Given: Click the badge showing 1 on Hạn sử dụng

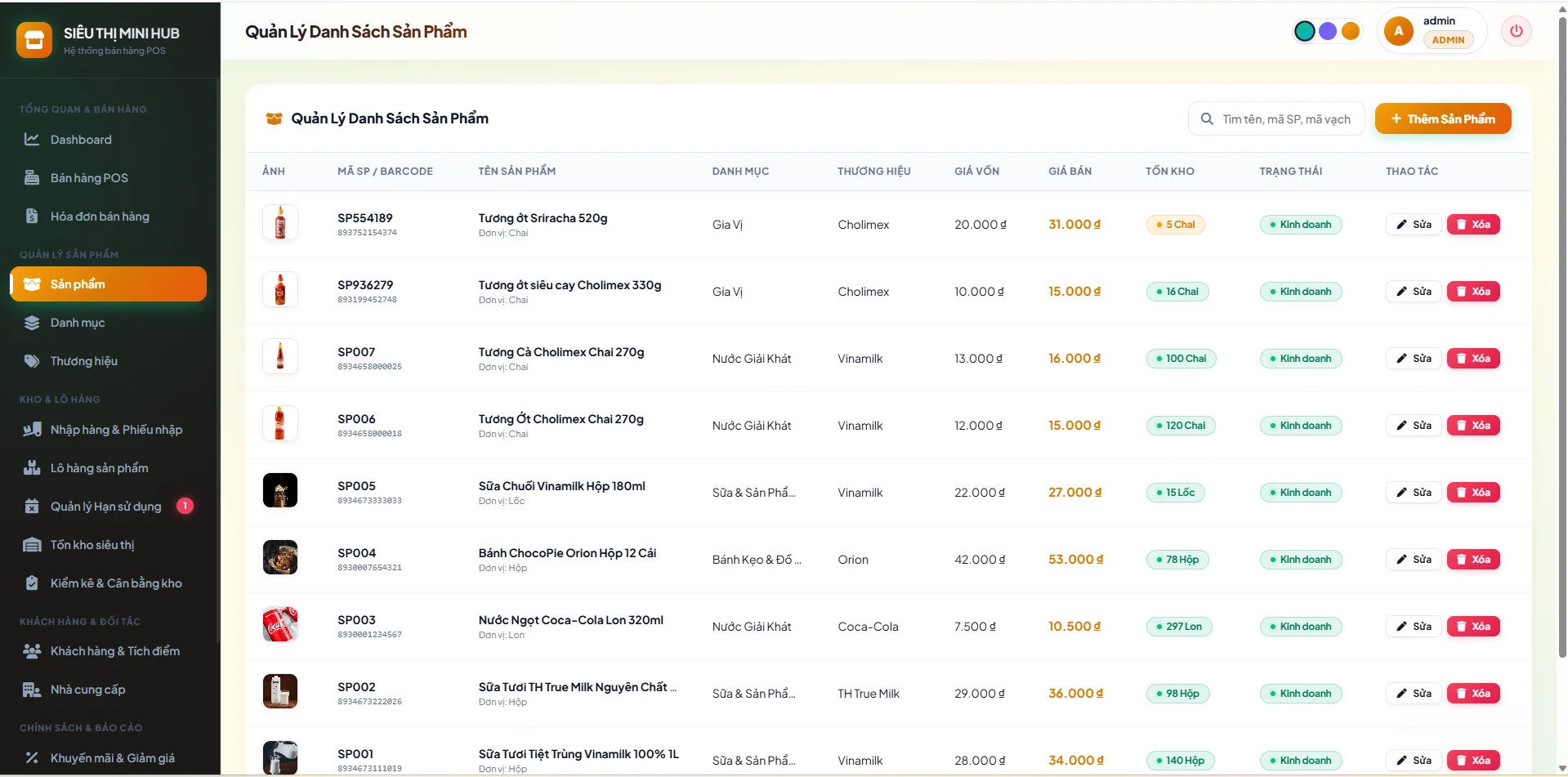Looking at the screenshot, I should (185, 506).
